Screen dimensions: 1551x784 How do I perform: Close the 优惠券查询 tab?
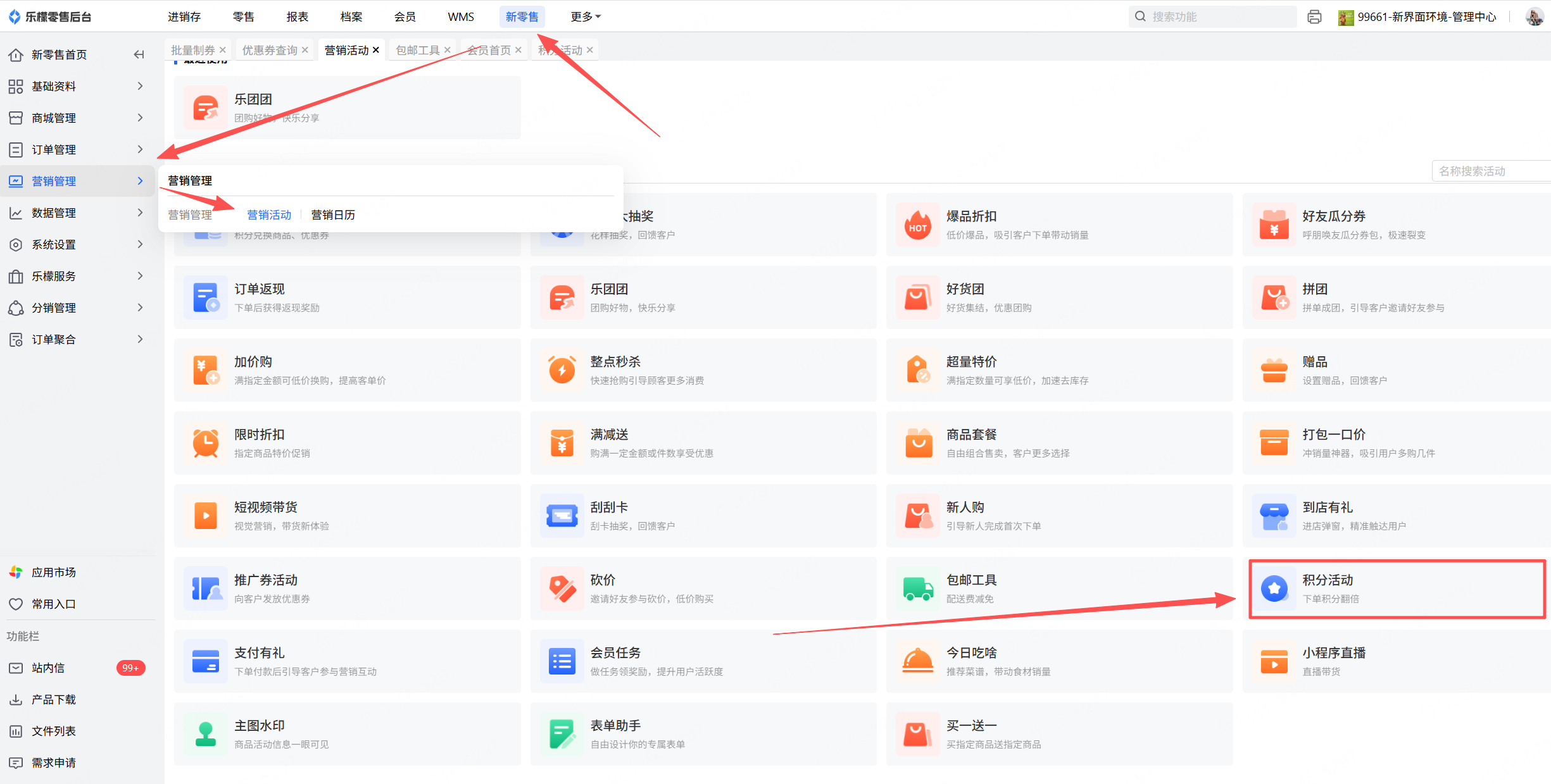click(x=305, y=50)
